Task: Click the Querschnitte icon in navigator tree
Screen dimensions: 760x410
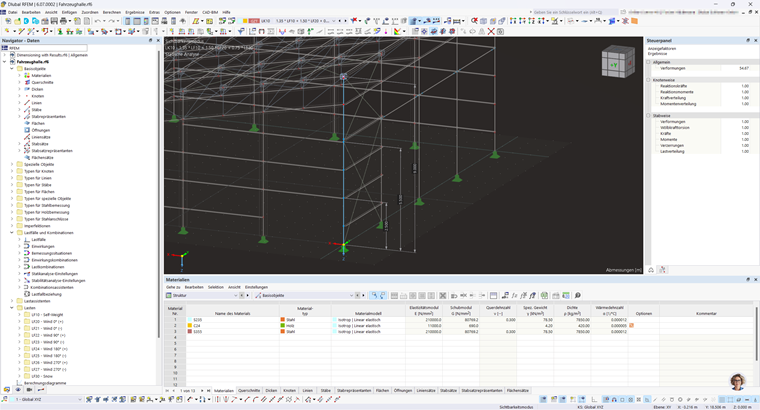Action: point(27,82)
